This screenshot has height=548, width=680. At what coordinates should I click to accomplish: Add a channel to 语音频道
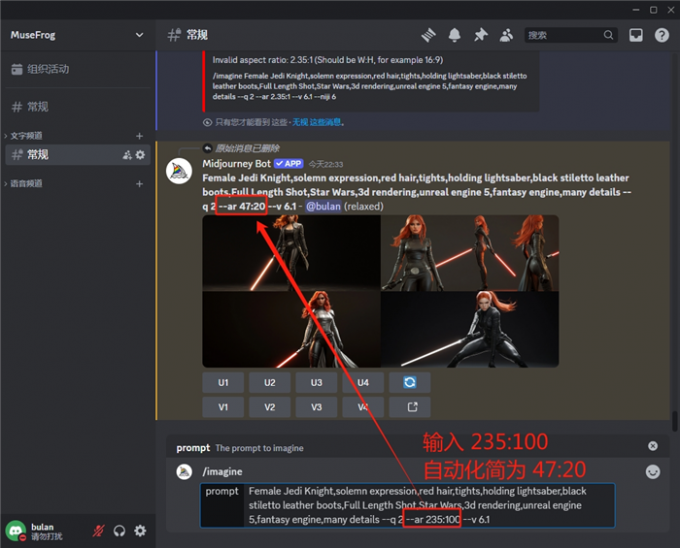click(139, 184)
